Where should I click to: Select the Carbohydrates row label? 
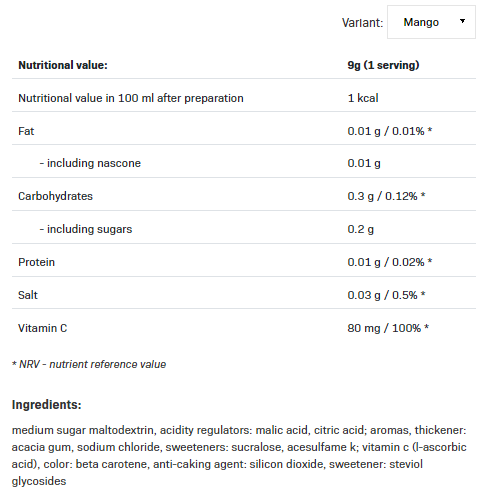pos(55,196)
